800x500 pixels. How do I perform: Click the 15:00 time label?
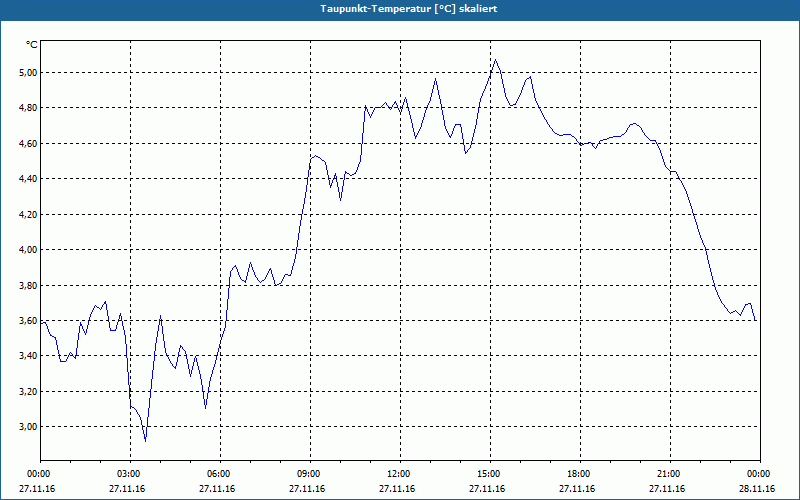point(489,474)
